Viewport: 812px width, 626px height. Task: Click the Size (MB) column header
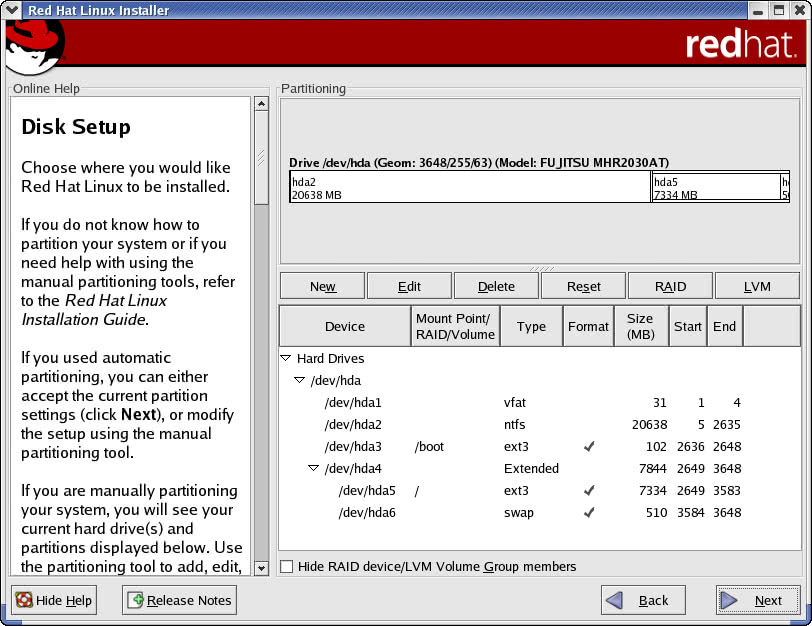tap(641, 326)
